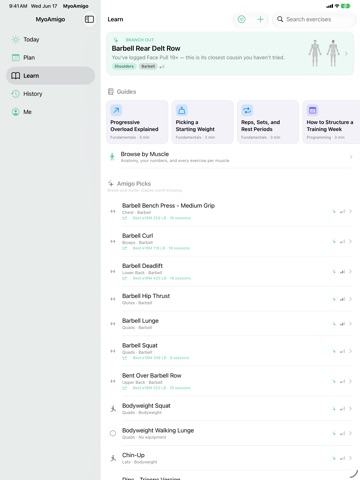The height and width of the screenshot is (480, 360).
Task: Tap the Barbell tag under Barbell Rear Delt Row
Action: click(148, 66)
